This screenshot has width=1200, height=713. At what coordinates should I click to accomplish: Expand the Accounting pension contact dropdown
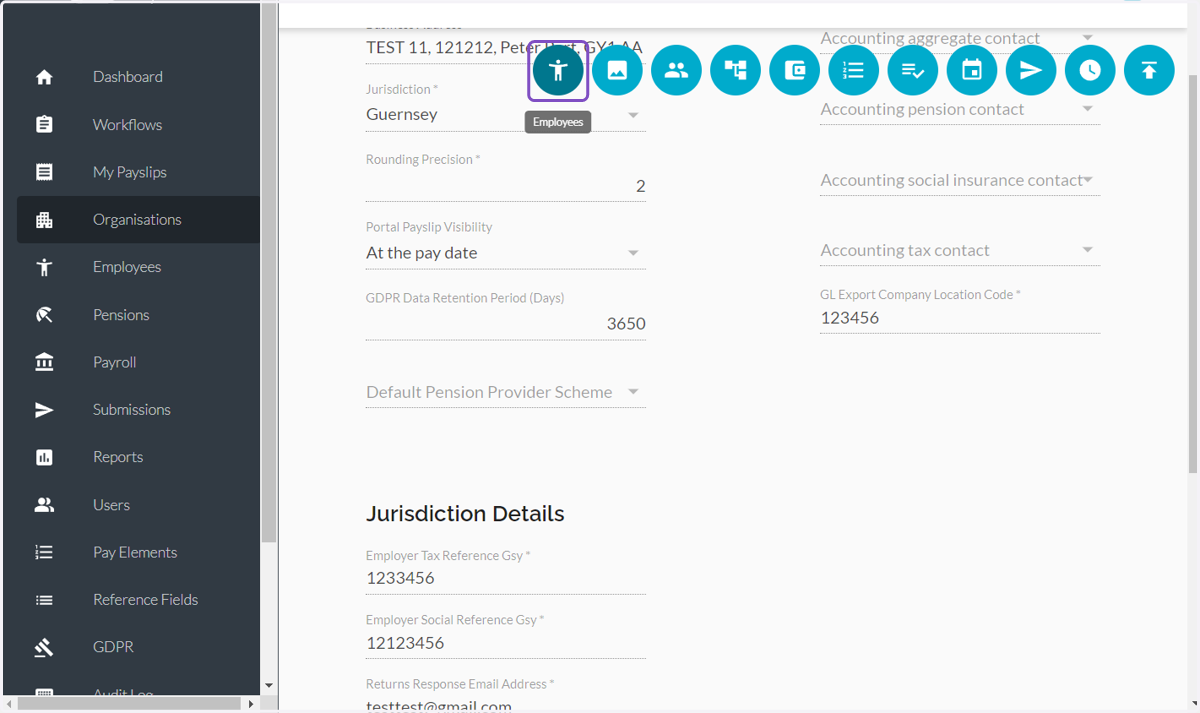coord(960,109)
